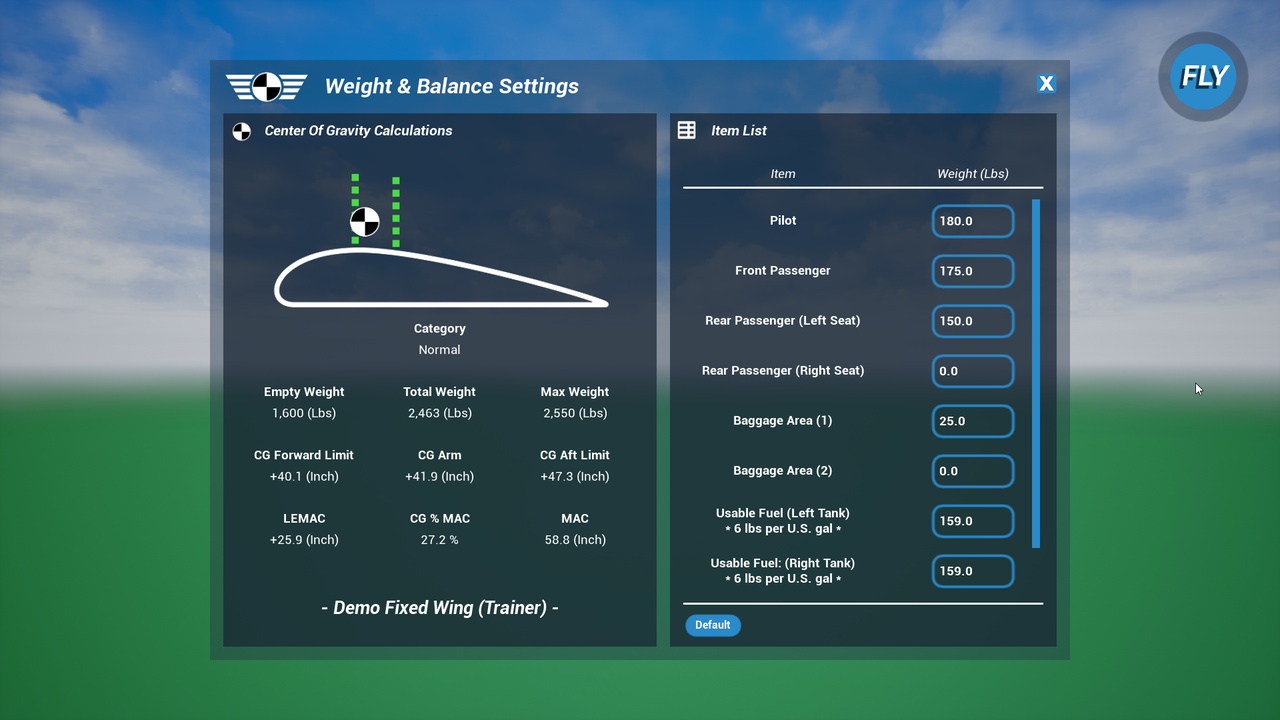The height and width of the screenshot is (720, 1280).
Task: Click the MAC value 58.8 (Inch)
Action: 575,539
